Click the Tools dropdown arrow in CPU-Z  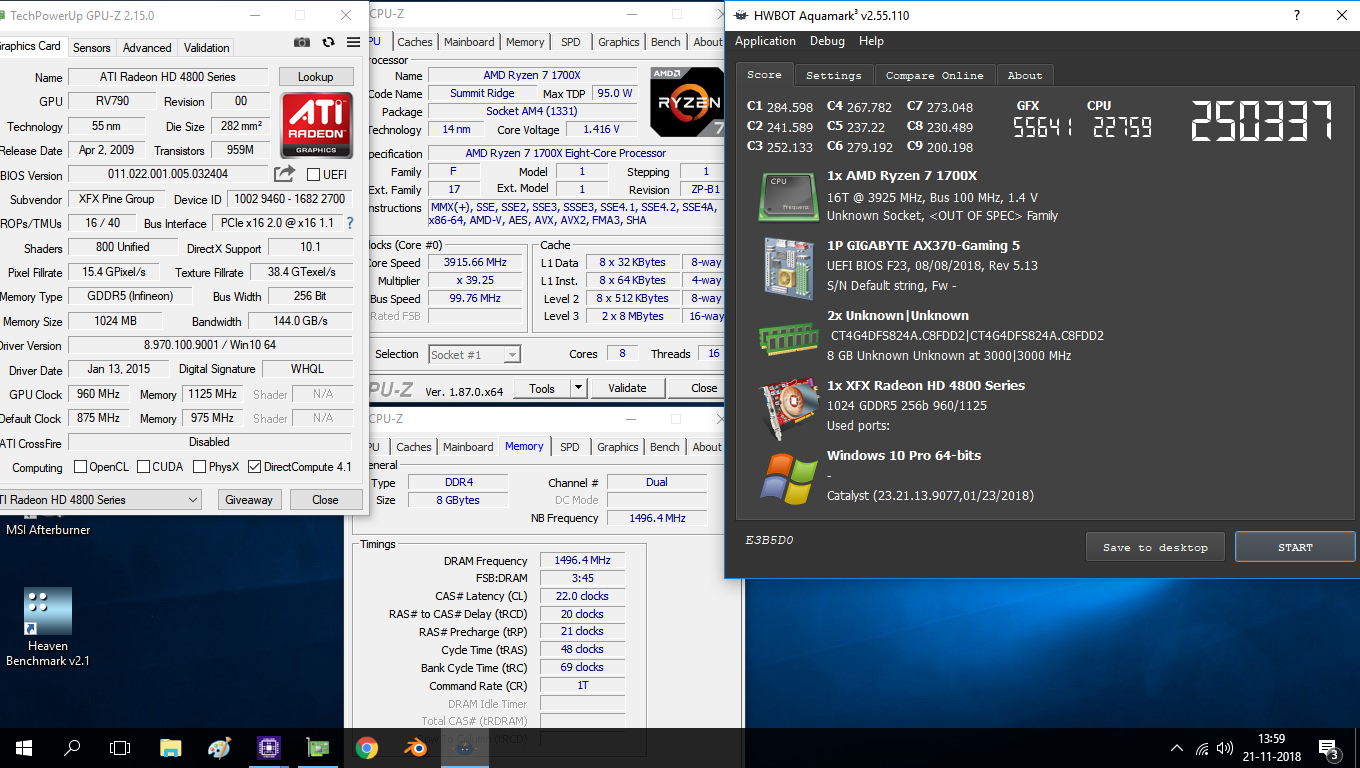(578, 388)
